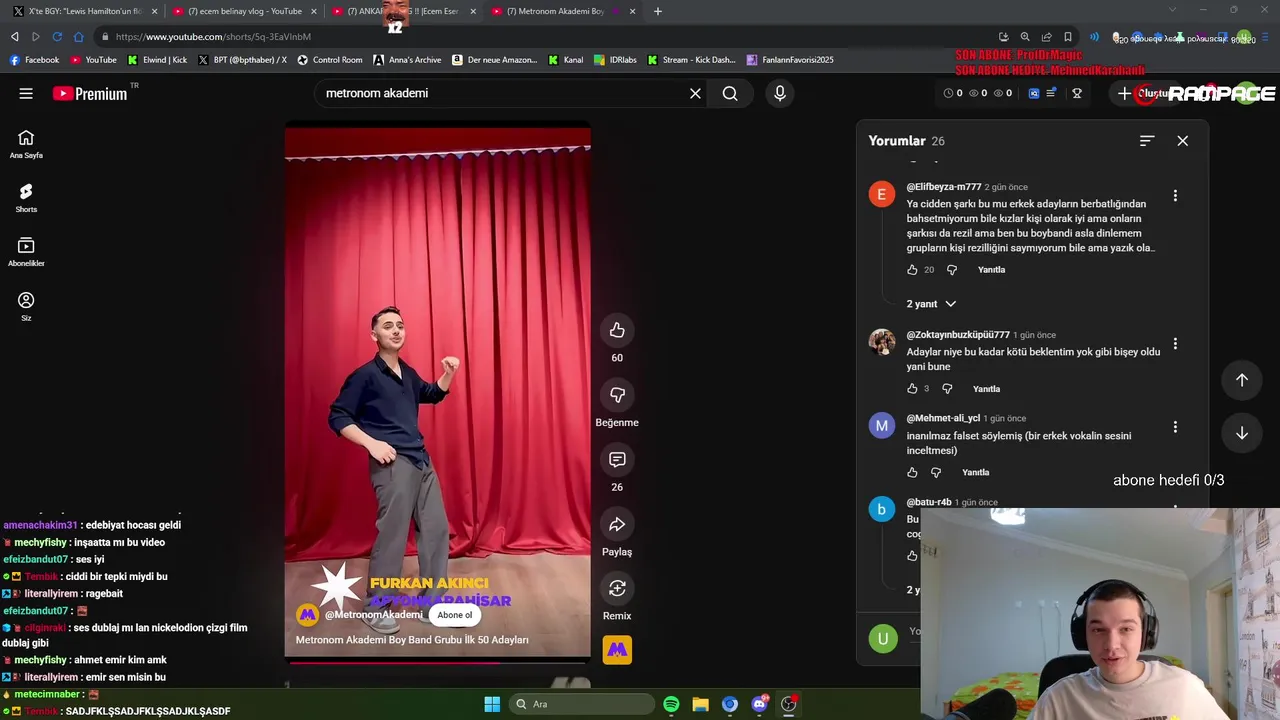Reload the page with the browser refresh icon
This screenshot has height=720, width=1280.
pos(57,37)
